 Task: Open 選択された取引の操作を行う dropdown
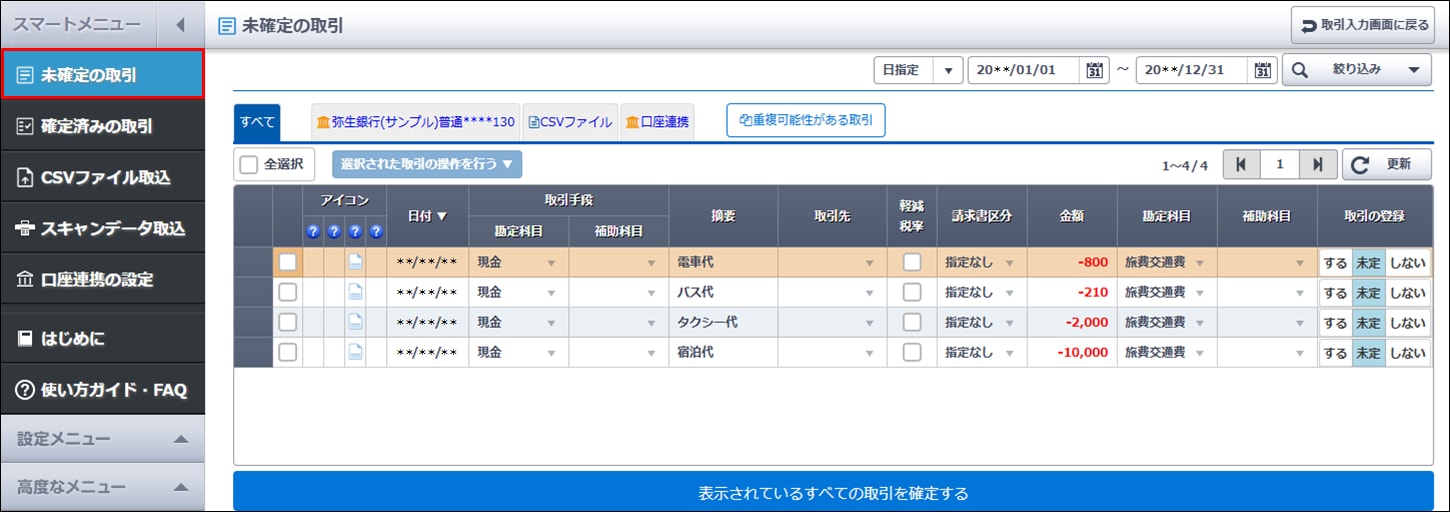[426, 164]
